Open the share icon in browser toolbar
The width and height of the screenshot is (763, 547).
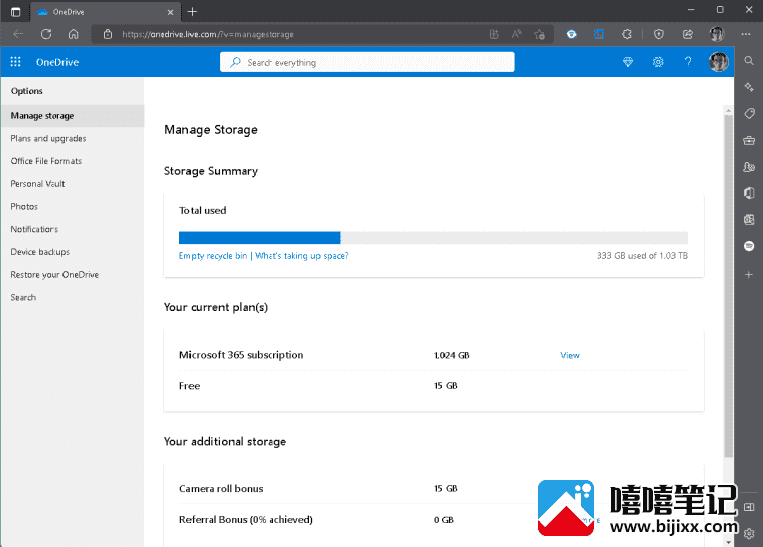click(688, 34)
